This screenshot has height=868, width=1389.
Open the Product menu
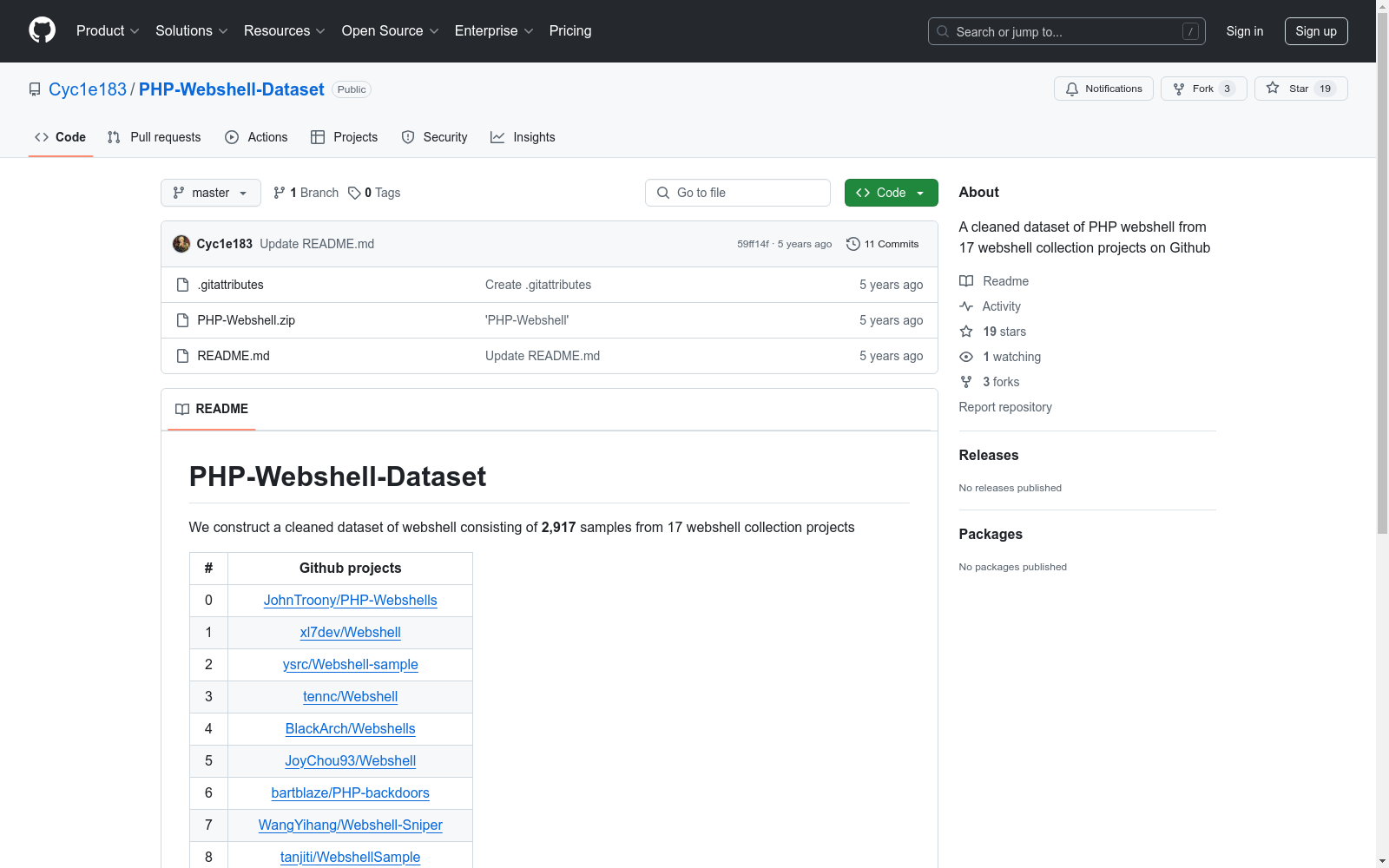click(x=108, y=31)
